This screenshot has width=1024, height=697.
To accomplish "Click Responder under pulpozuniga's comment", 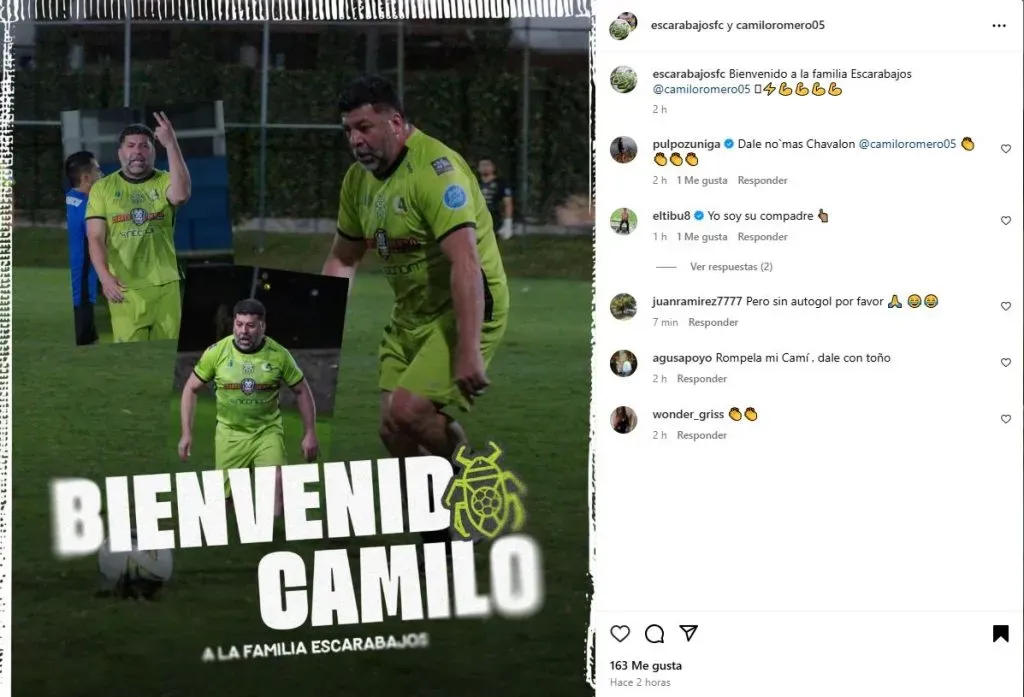I will [x=762, y=180].
